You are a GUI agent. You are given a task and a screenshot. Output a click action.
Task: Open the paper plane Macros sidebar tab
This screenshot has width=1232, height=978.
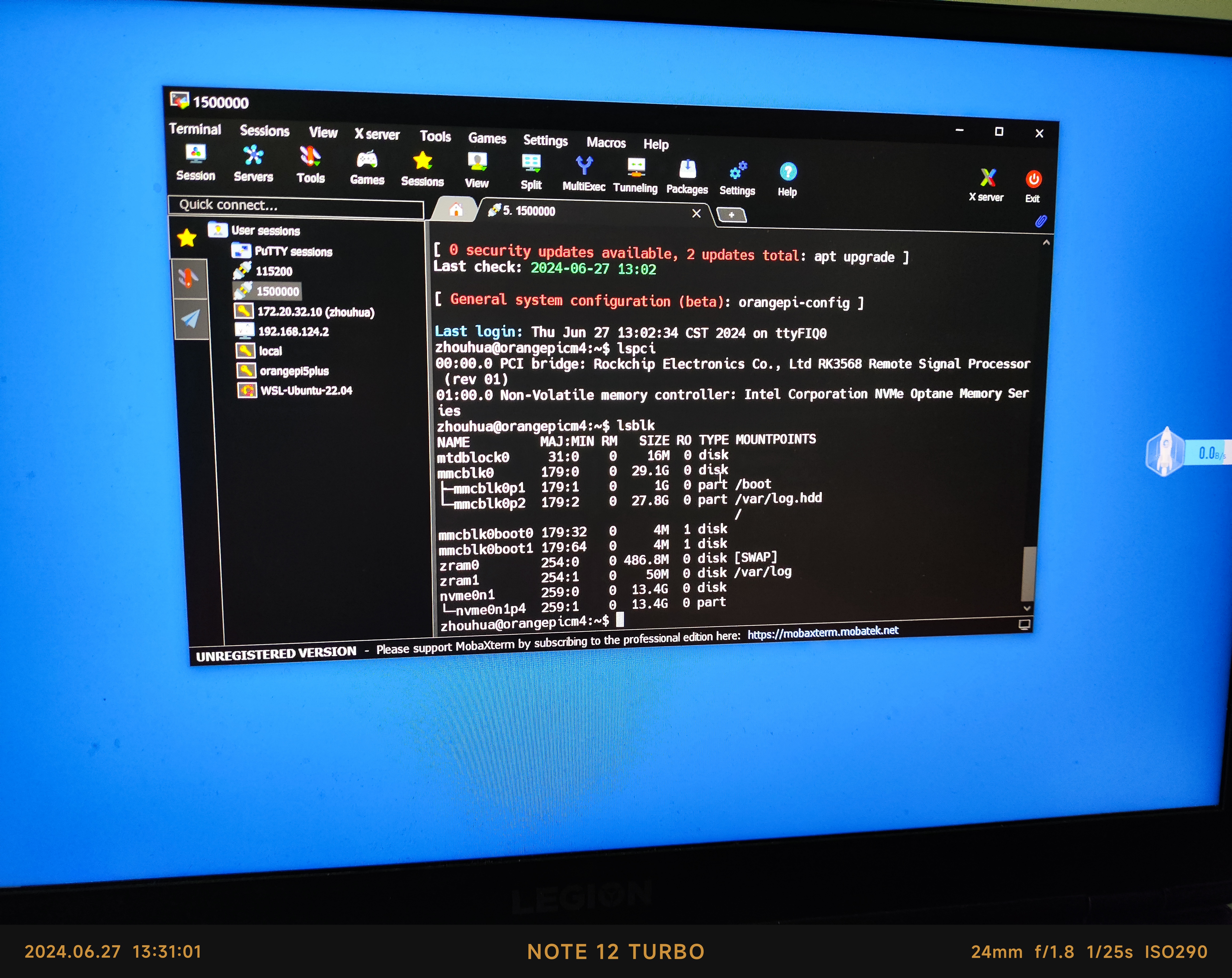click(x=191, y=319)
